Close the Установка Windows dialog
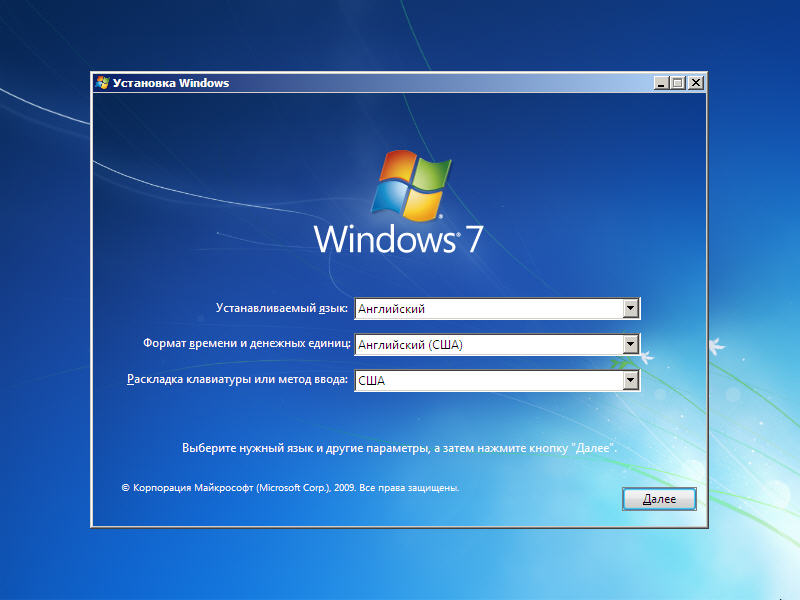Image resolution: width=800 pixels, height=600 pixels. 695,83
